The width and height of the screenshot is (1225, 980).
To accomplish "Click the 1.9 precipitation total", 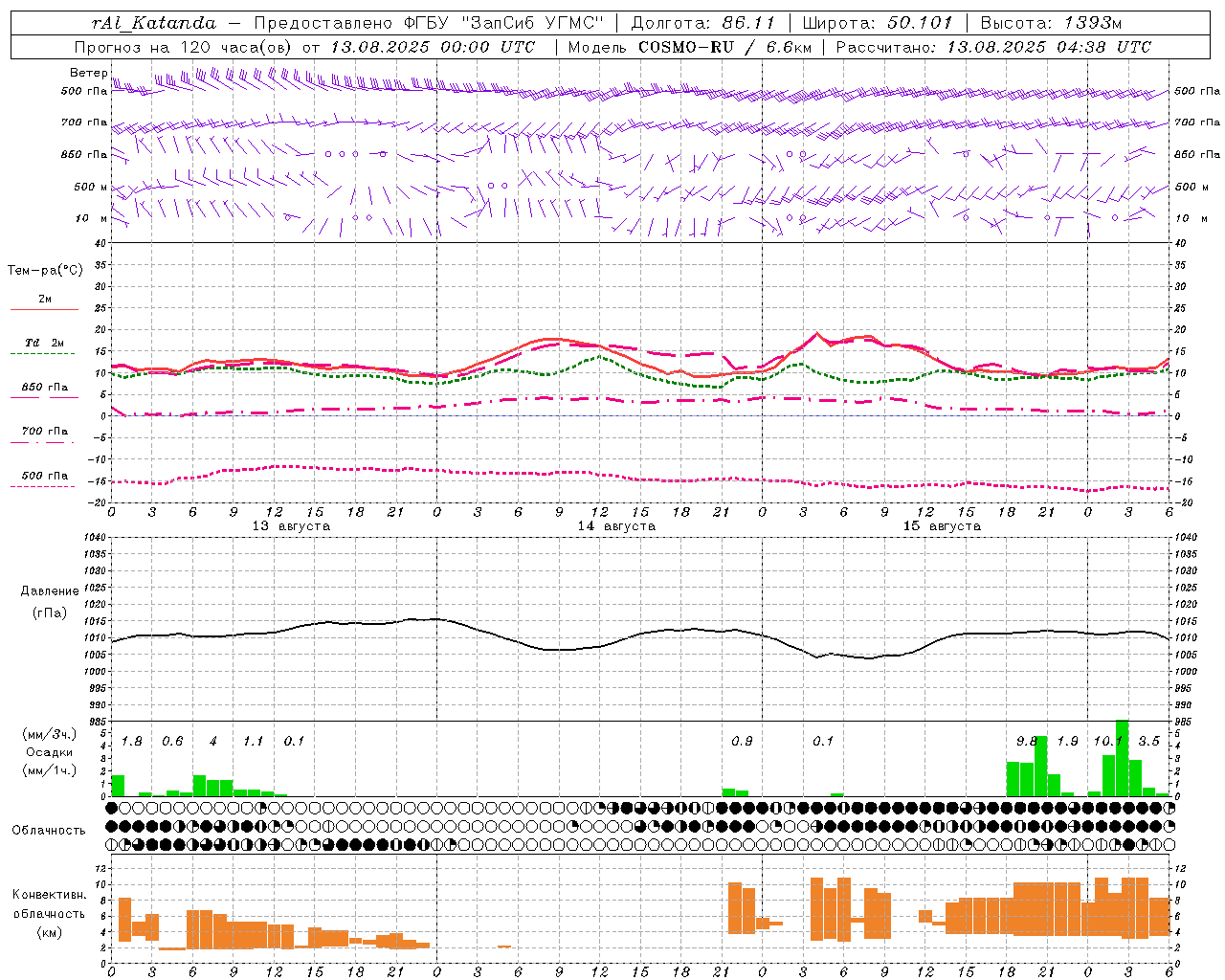I will tap(1067, 742).
